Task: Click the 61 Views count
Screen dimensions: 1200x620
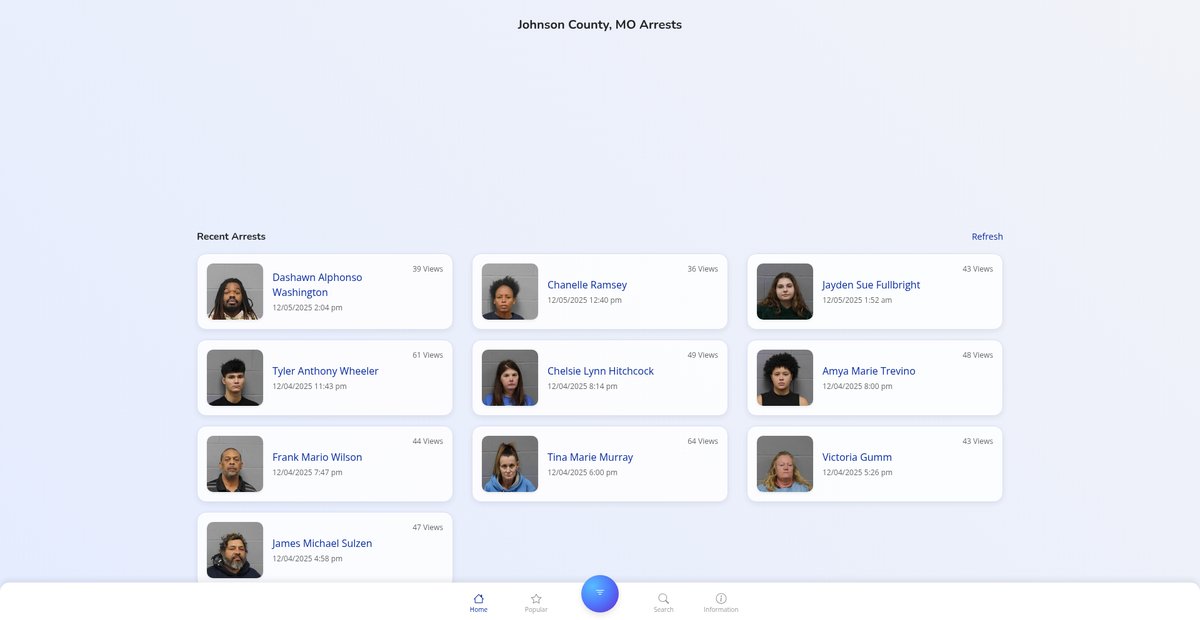Action: pyautogui.click(x=428, y=355)
